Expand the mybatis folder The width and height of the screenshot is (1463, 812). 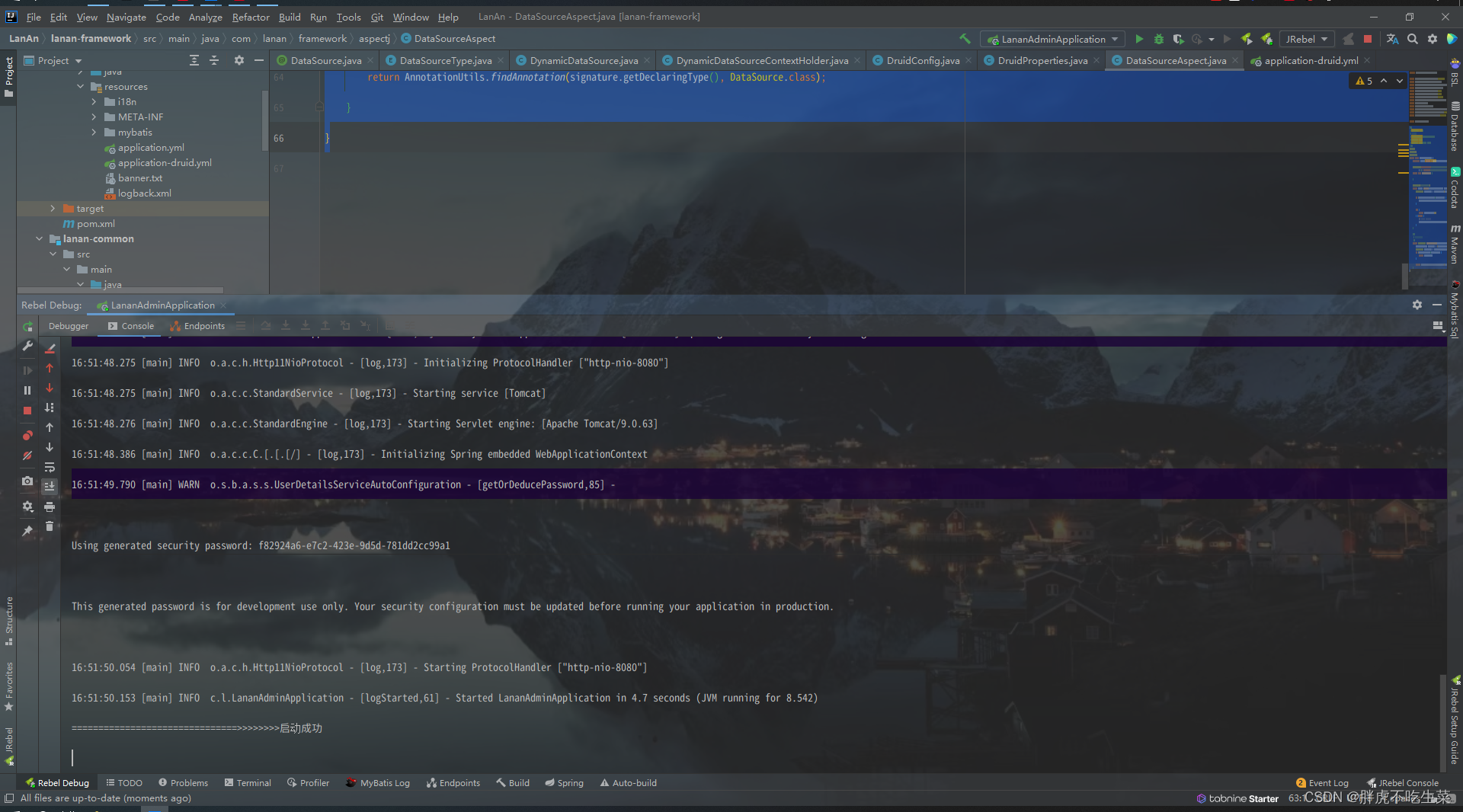(x=94, y=132)
